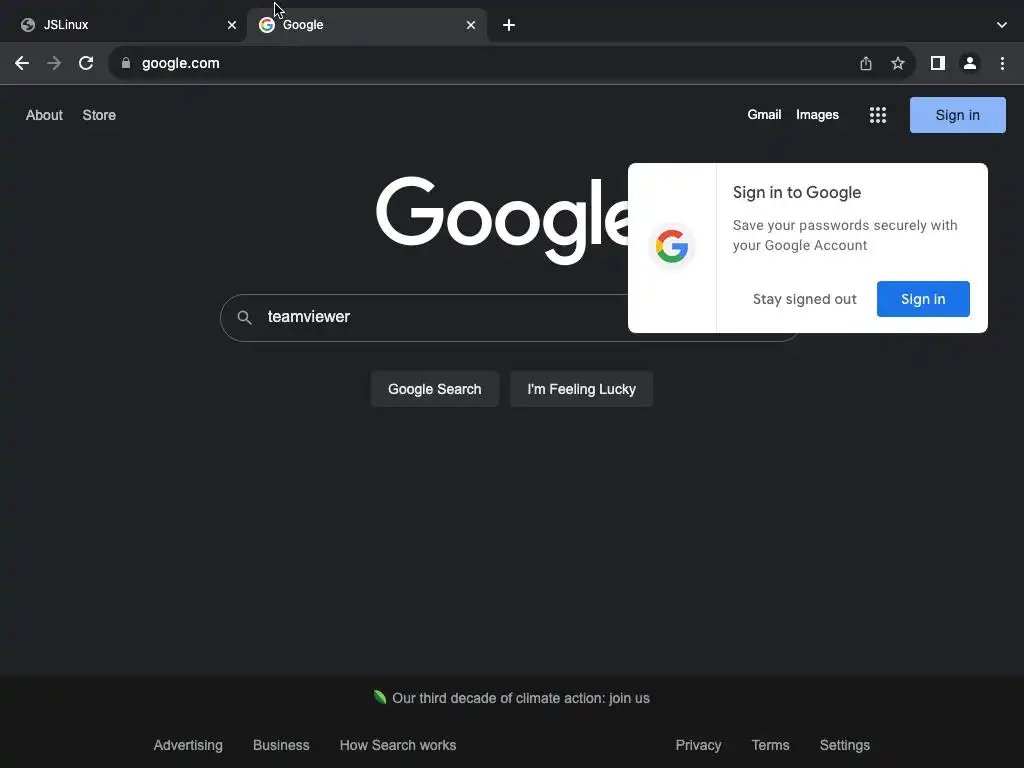Click the magnifier icon in the search box

click(x=244, y=317)
